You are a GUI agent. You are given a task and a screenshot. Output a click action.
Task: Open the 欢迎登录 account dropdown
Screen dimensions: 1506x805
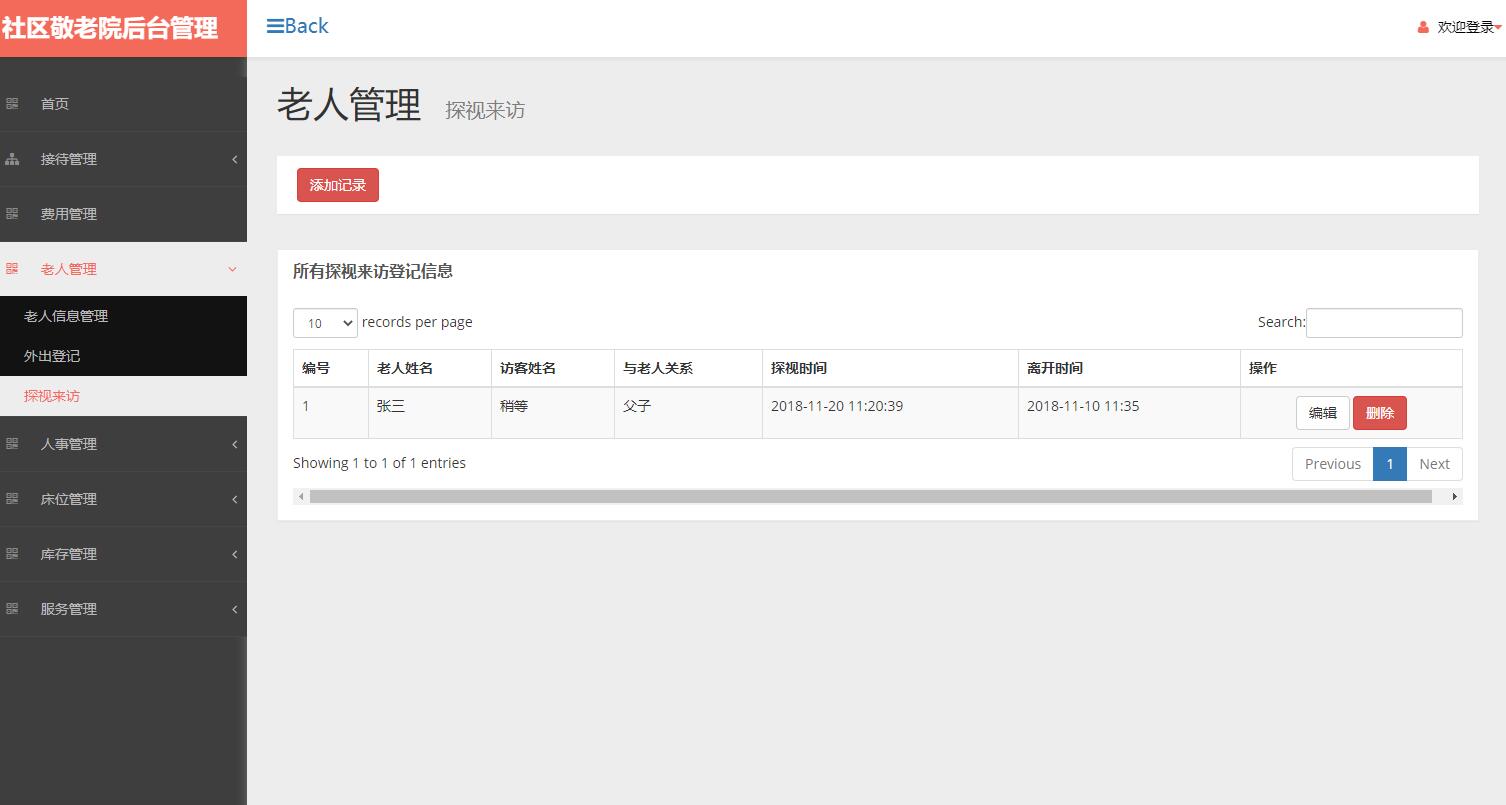[x=1461, y=27]
